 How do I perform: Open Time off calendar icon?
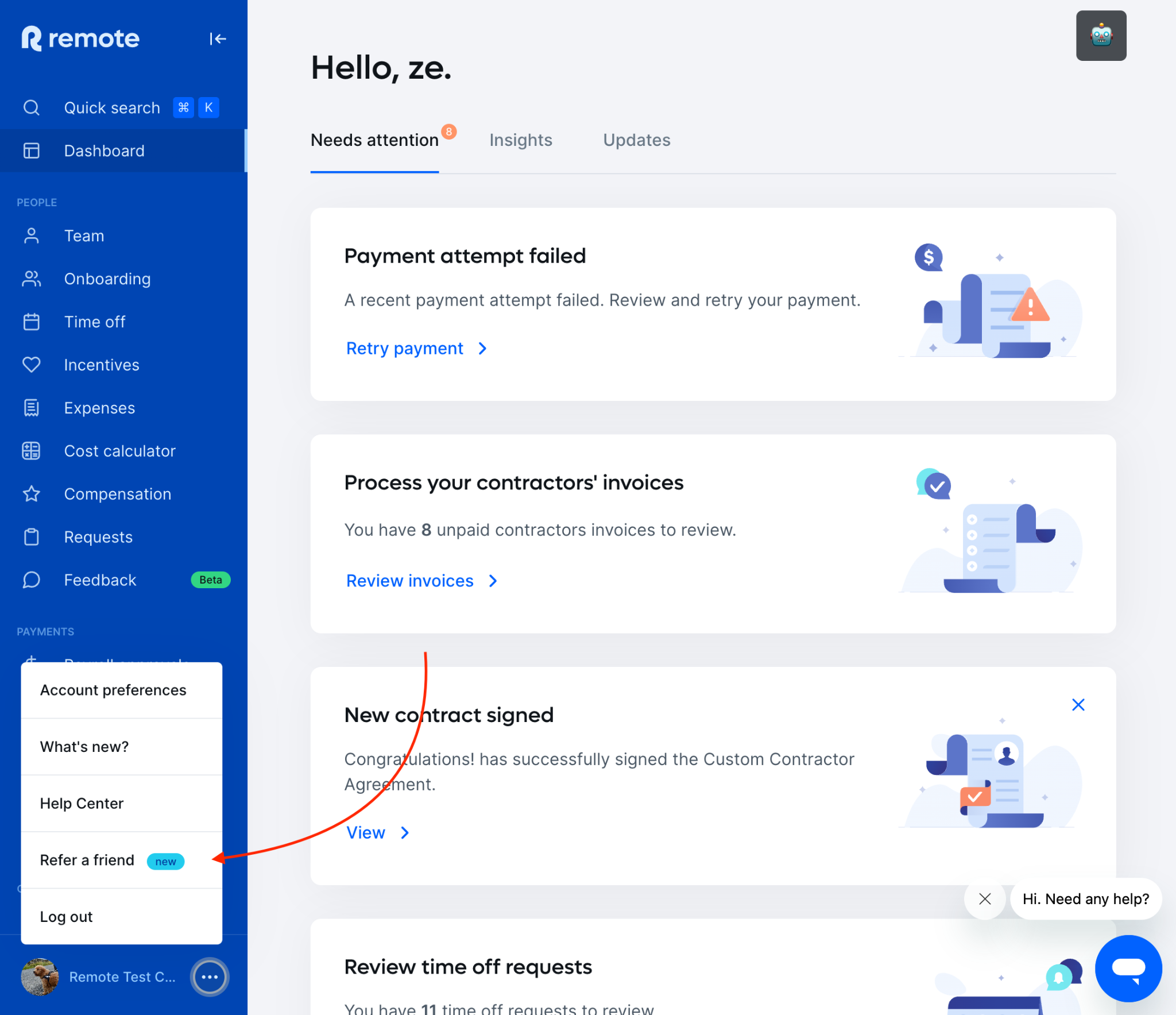click(x=32, y=322)
